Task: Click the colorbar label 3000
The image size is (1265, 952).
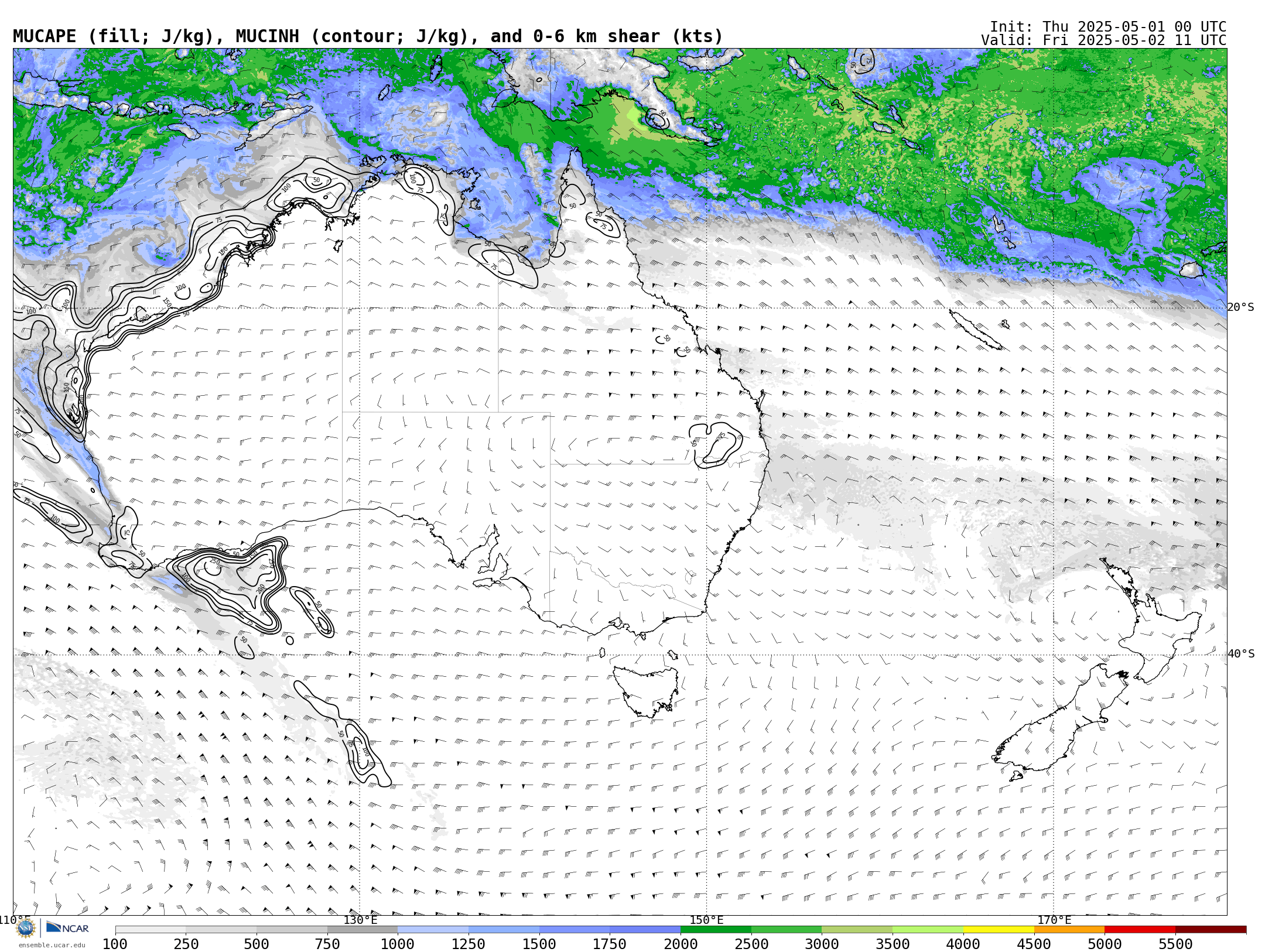Action: pyautogui.click(x=822, y=944)
